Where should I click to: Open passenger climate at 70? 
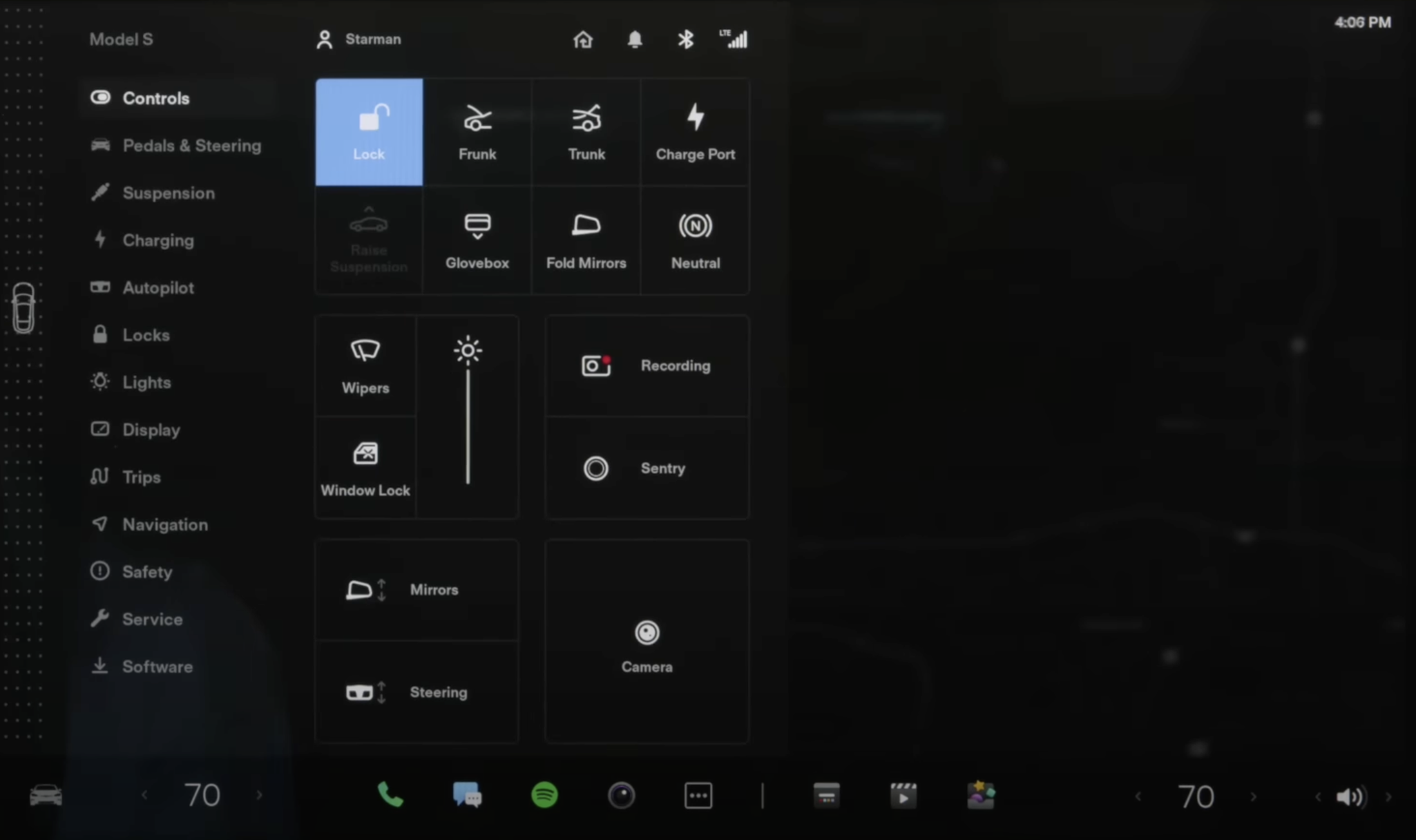tap(1196, 797)
